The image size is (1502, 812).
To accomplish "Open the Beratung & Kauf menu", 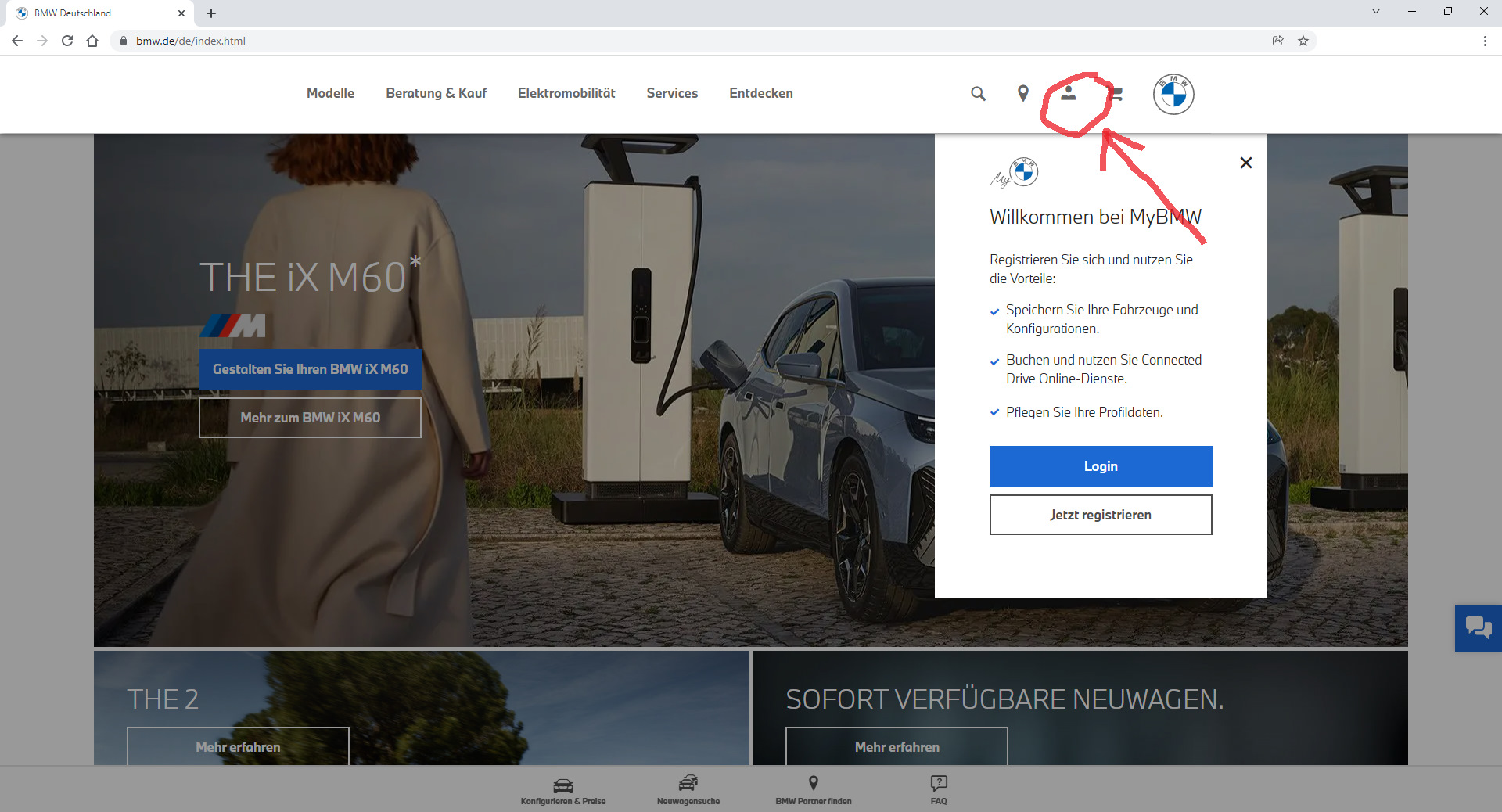I will click(x=436, y=93).
